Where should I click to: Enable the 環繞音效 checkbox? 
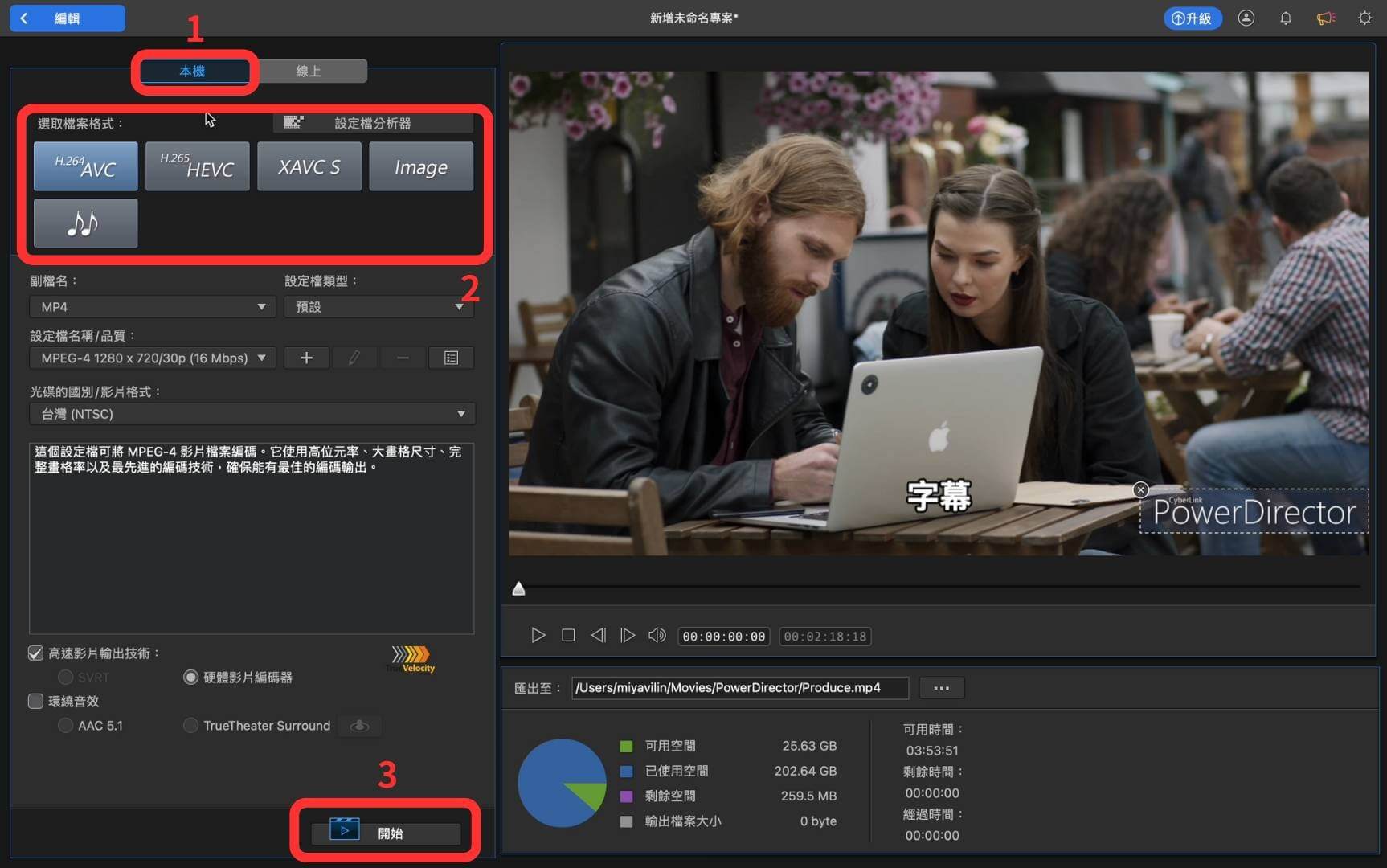click(35, 702)
